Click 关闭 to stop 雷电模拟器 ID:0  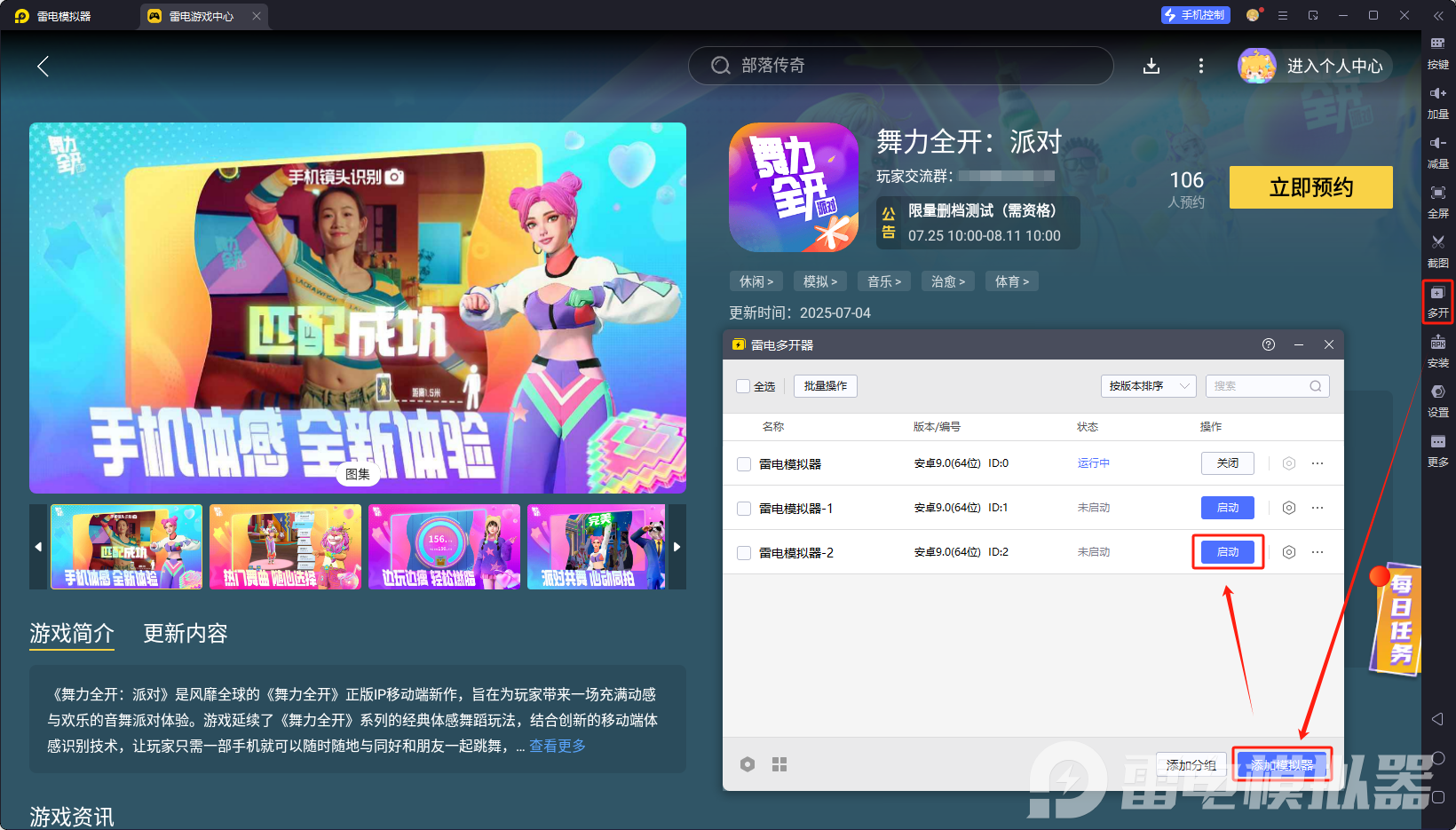click(x=1228, y=463)
